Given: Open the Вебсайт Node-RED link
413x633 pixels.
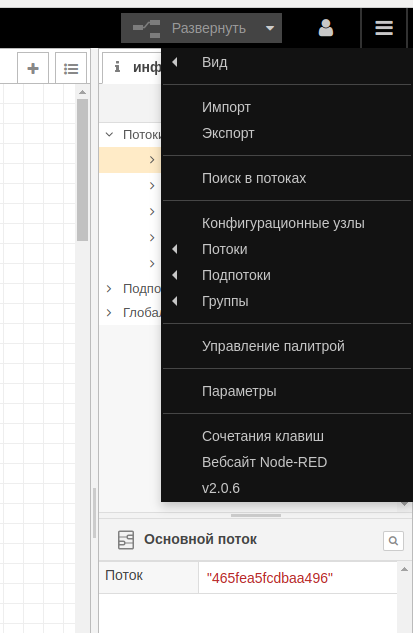Looking at the screenshot, I should pos(287,462).
